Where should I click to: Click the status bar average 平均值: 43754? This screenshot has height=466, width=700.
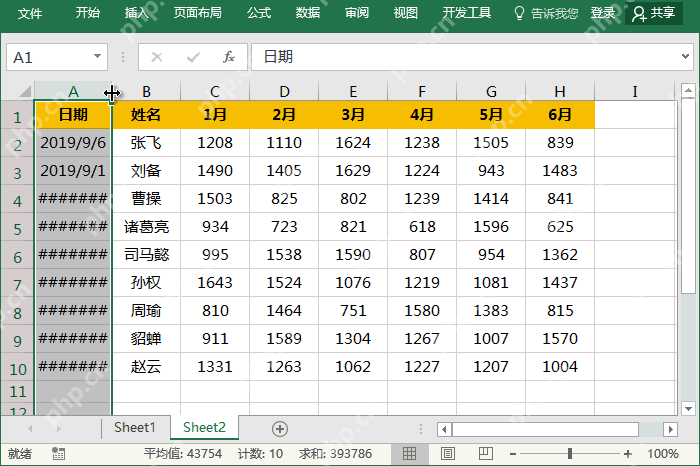(183, 454)
